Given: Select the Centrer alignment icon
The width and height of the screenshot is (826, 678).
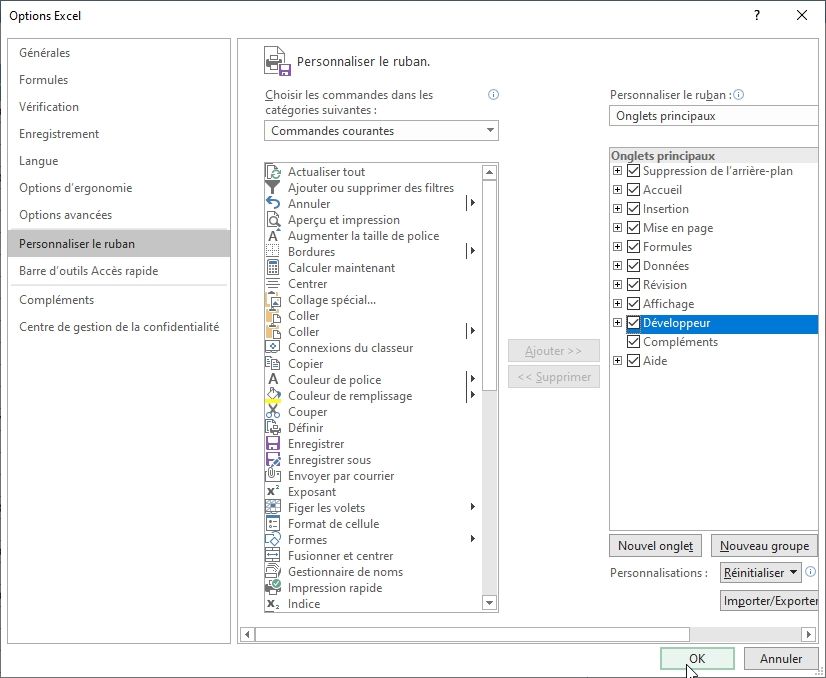Looking at the screenshot, I should 273,283.
